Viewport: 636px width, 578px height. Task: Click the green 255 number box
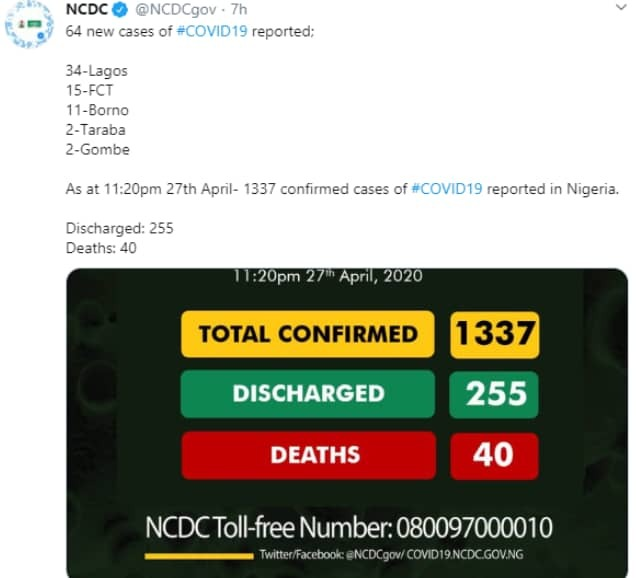(493, 394)
